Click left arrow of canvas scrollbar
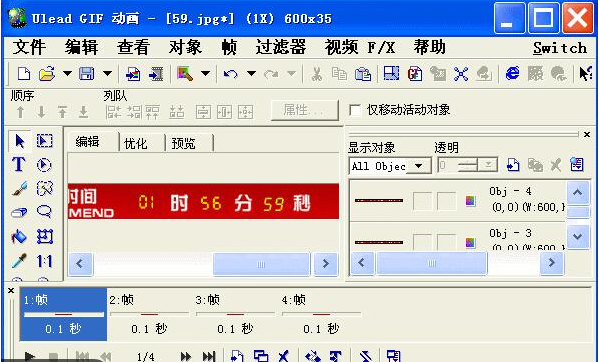This screenshot has width=600, height=362. (x=80, y=264)
